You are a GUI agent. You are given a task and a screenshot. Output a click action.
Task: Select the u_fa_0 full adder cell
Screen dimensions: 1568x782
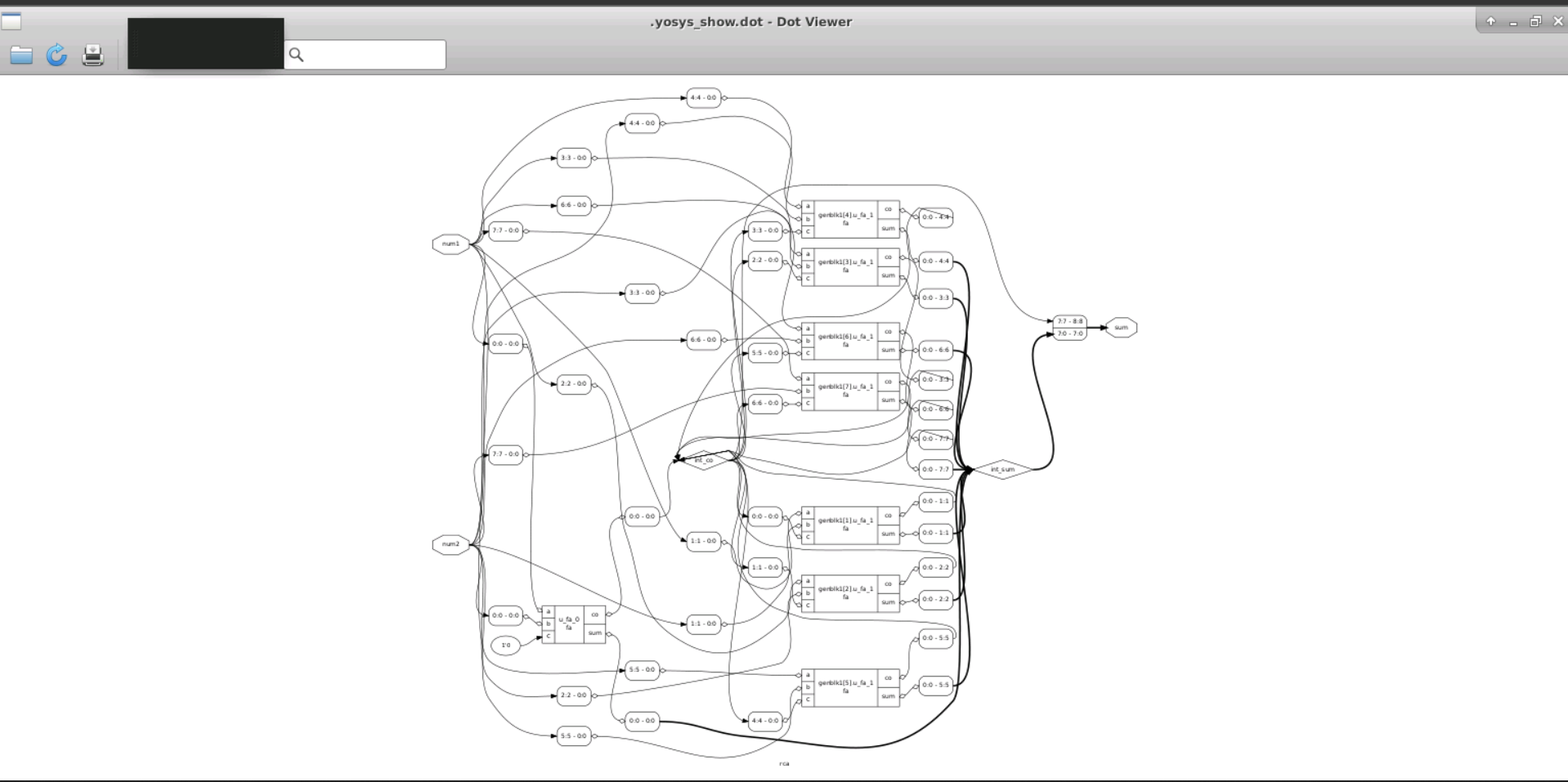click(x=572, y=624)
